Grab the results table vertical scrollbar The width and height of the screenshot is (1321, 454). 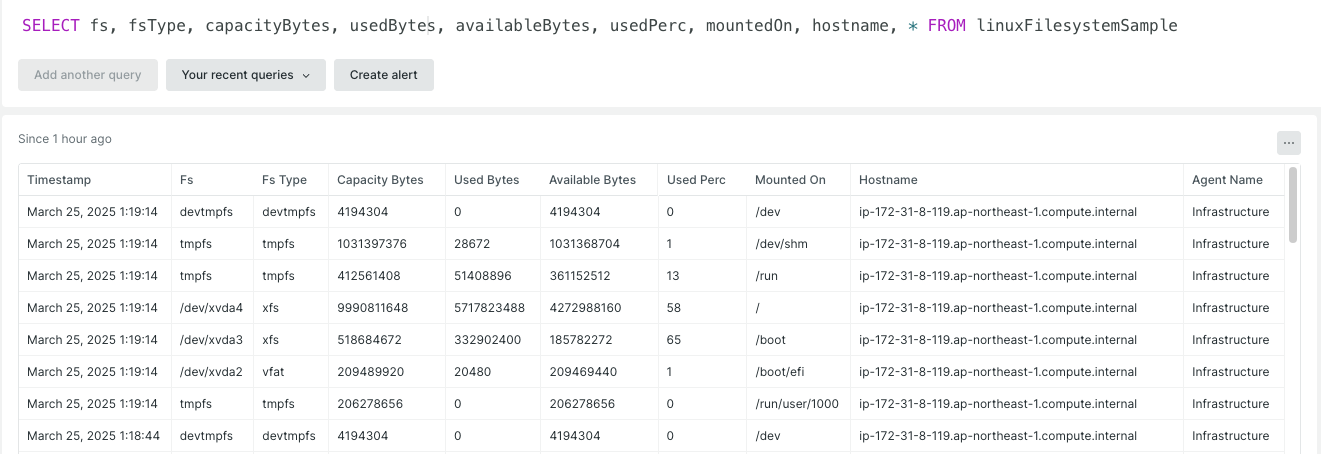(1293, 205)
